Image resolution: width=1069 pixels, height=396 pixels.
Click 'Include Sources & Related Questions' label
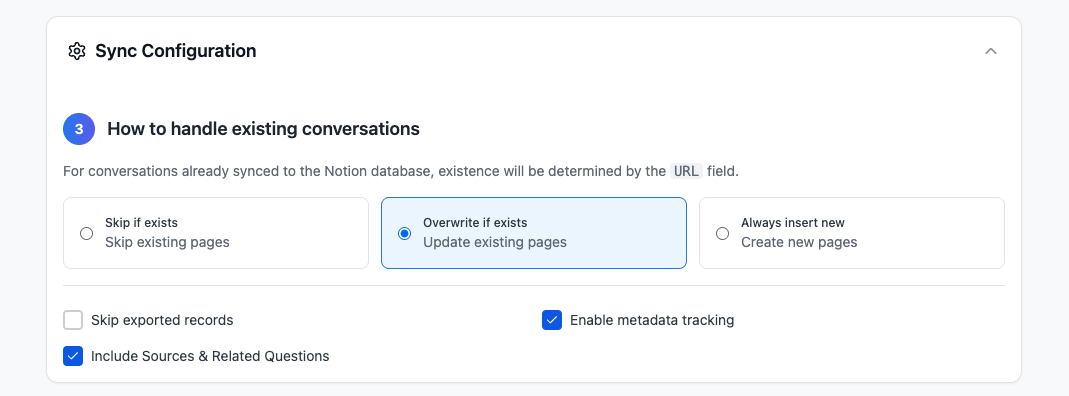tap(210, 356)
